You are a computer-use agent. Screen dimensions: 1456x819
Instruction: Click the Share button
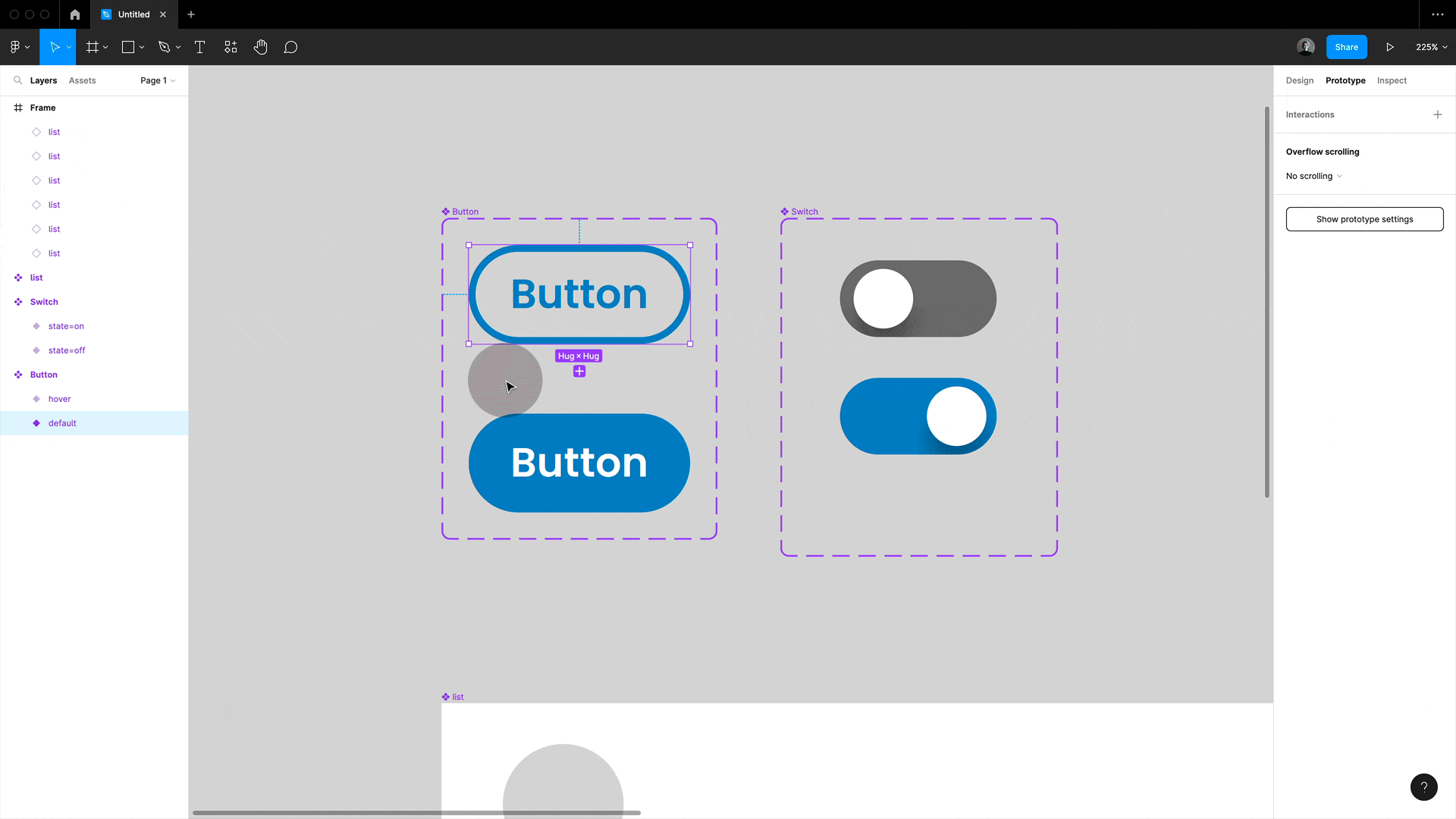(x=1346, y=47)
